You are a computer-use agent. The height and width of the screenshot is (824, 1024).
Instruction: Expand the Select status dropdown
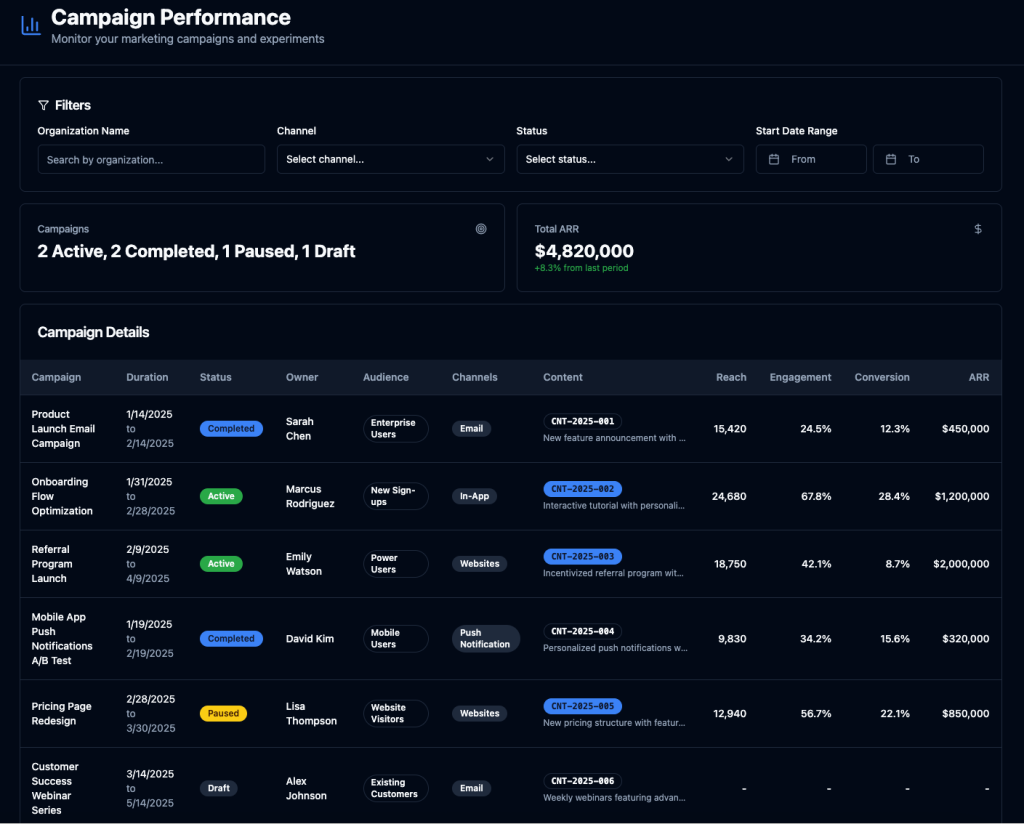[x=629, y=159]
